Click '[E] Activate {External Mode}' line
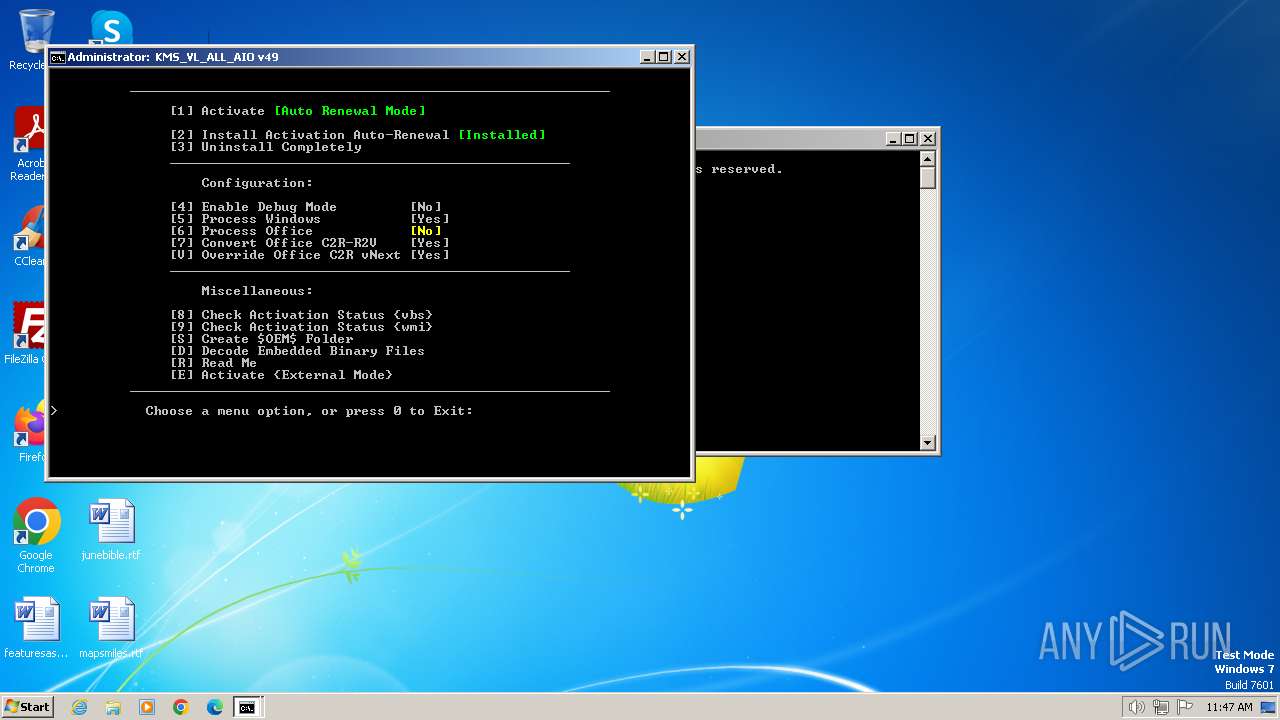 [282, 375]
